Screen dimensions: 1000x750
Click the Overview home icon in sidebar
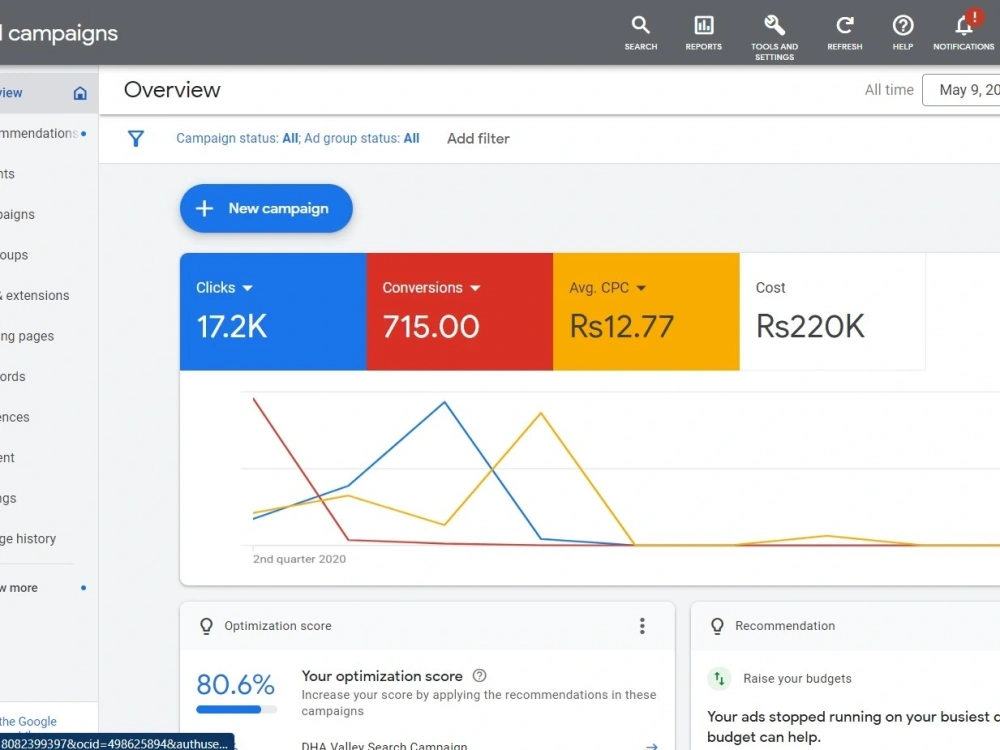[80, 93]
